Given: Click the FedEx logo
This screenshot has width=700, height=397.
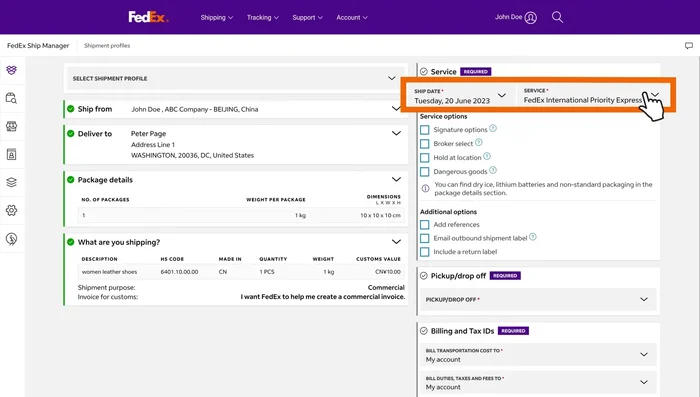Looking at the screenshot, I should 148,17.
